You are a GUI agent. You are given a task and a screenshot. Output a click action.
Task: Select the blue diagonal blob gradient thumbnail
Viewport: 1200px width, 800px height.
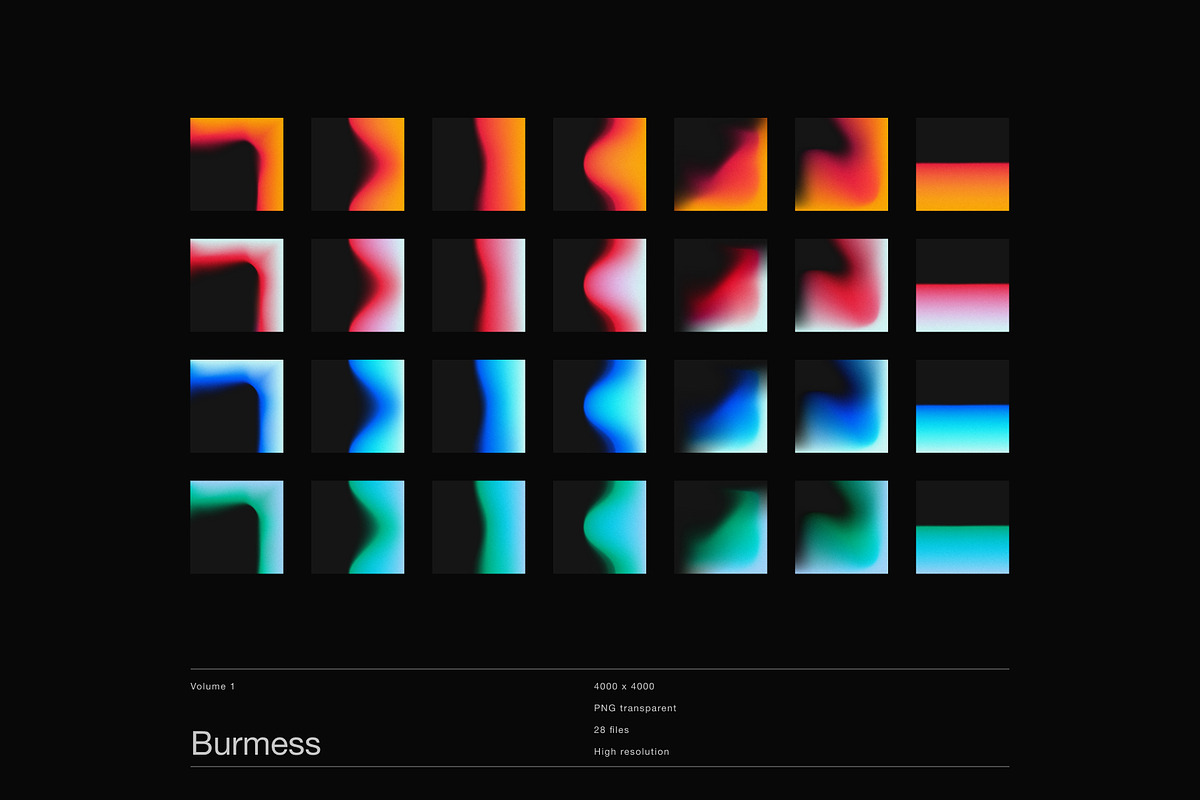pos(720,406)
